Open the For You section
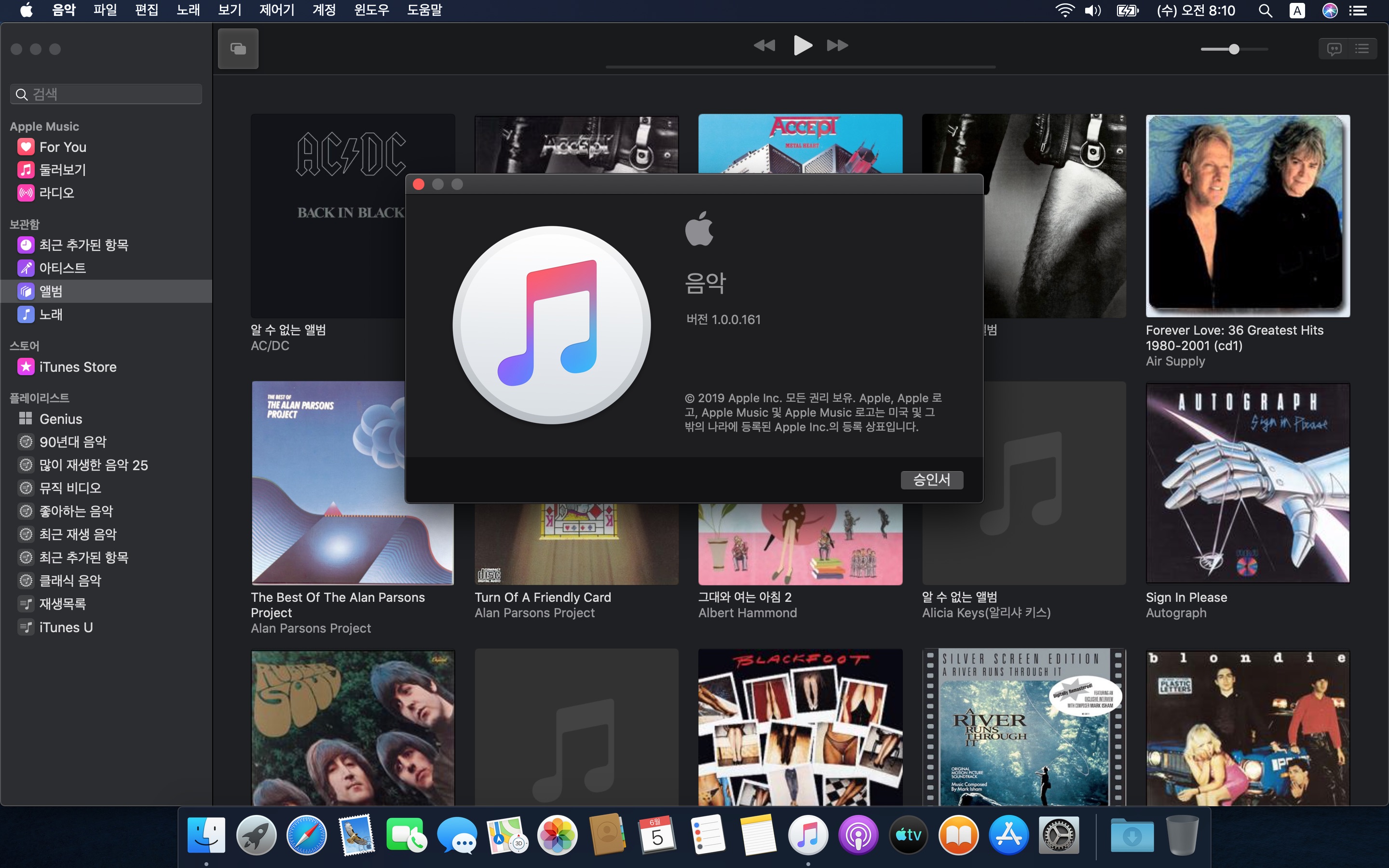The image size is (1389, 868). click(x=106, y=147)
